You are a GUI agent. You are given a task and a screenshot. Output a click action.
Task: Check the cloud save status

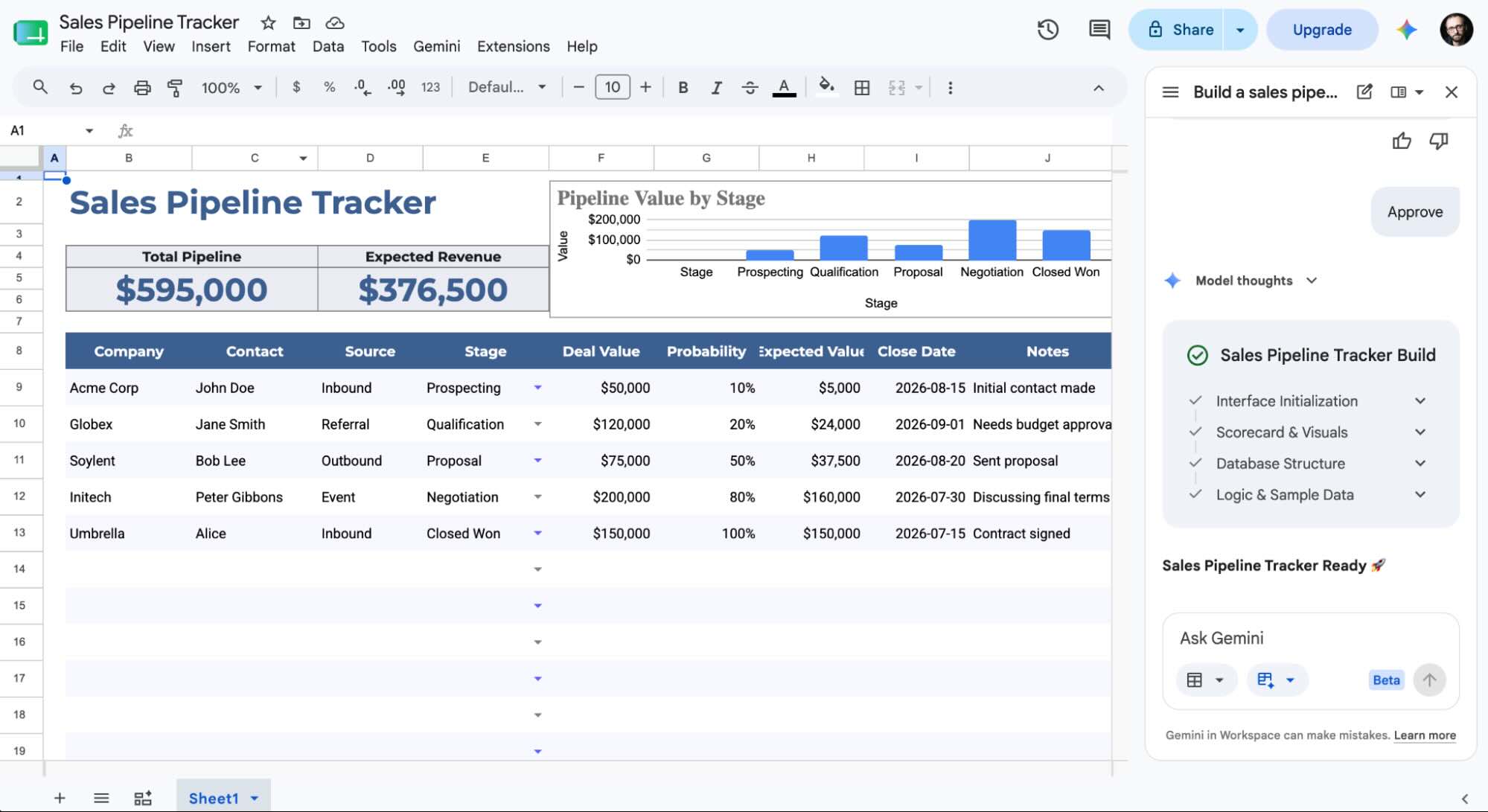(335, 23)
